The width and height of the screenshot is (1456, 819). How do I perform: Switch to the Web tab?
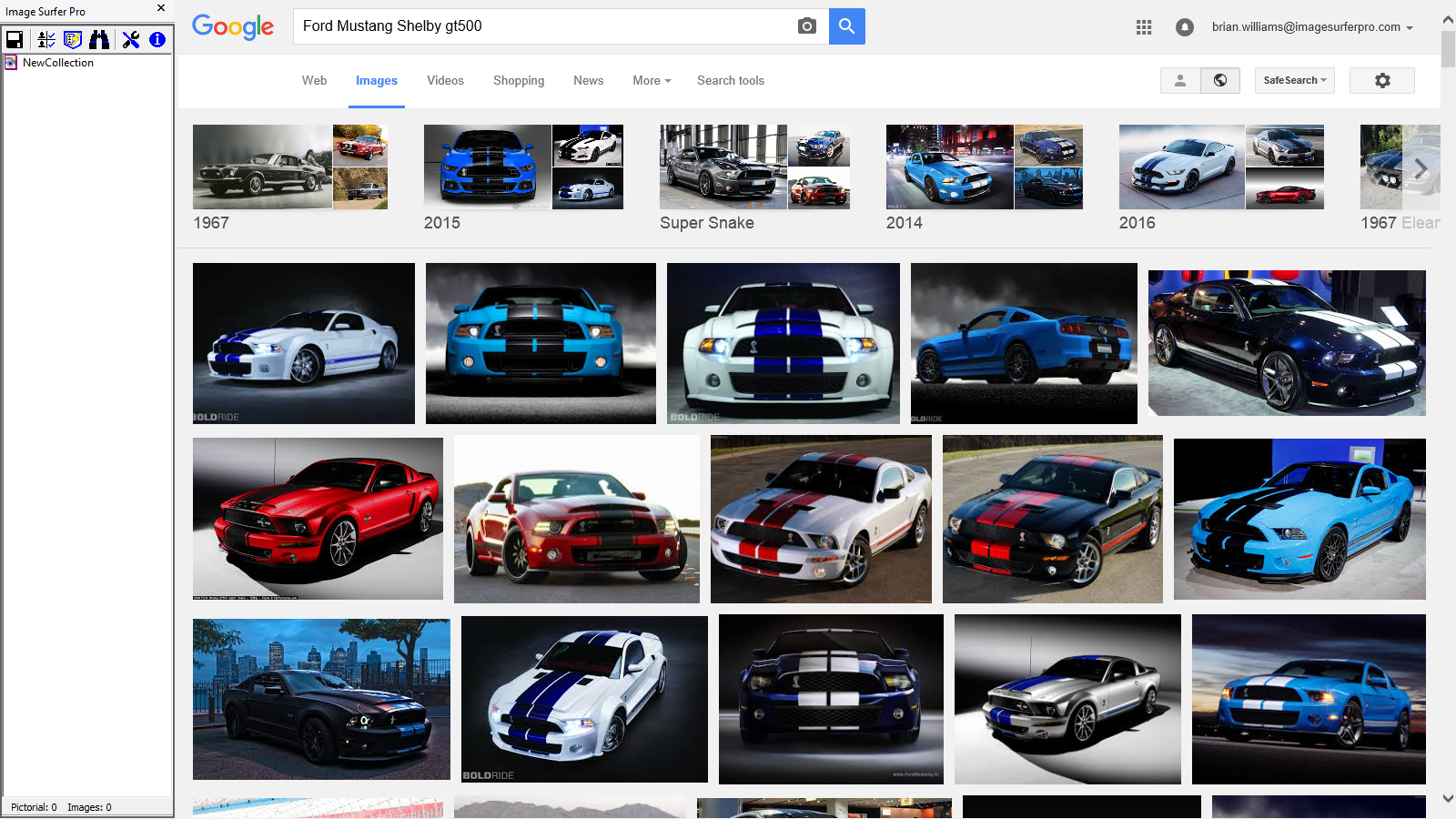click(314, 80)
